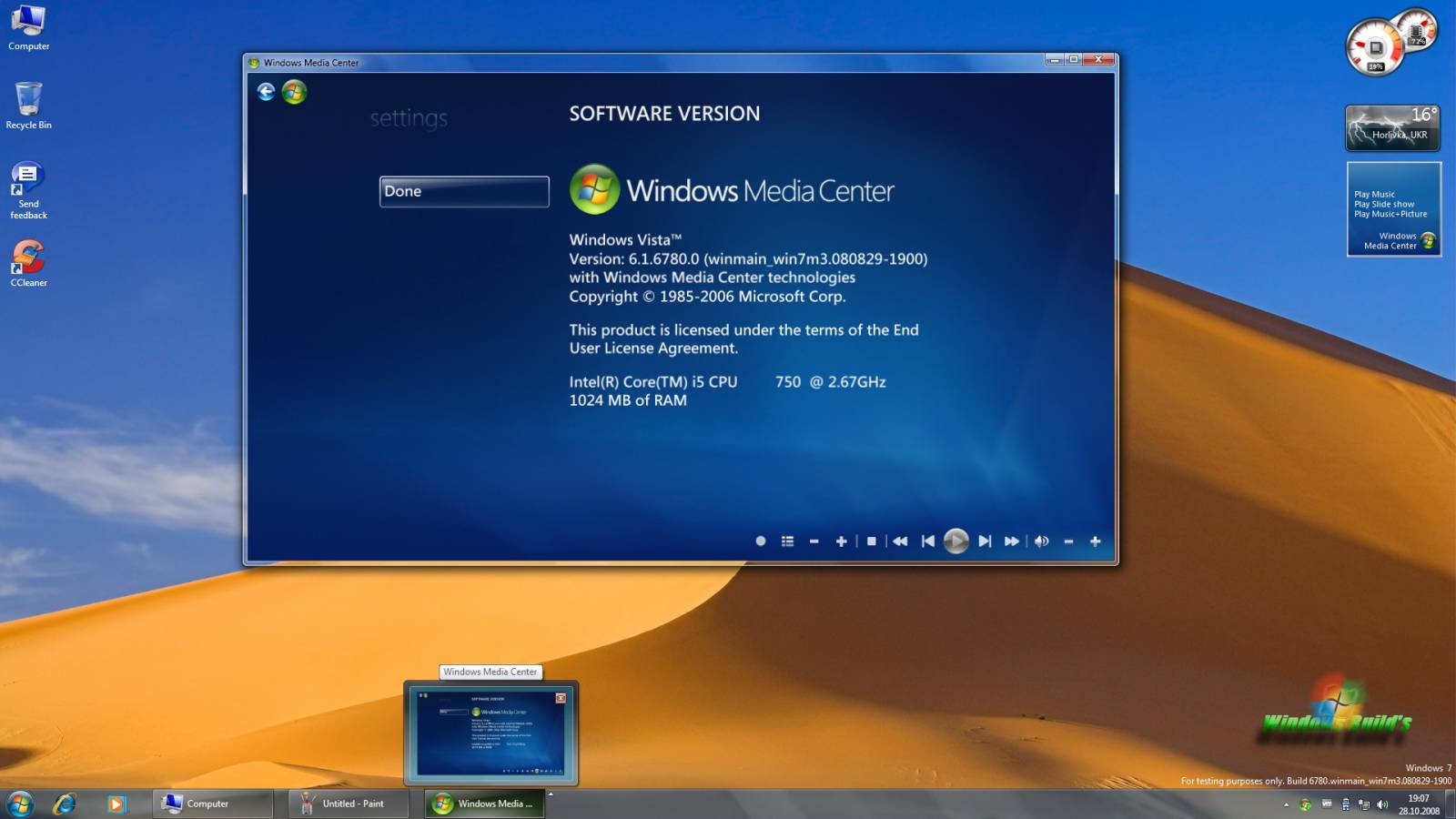This screenshot has height=819, width=1456.
Task: Click the Show Desktop strip beside the clock
Action: point(1451,804)
